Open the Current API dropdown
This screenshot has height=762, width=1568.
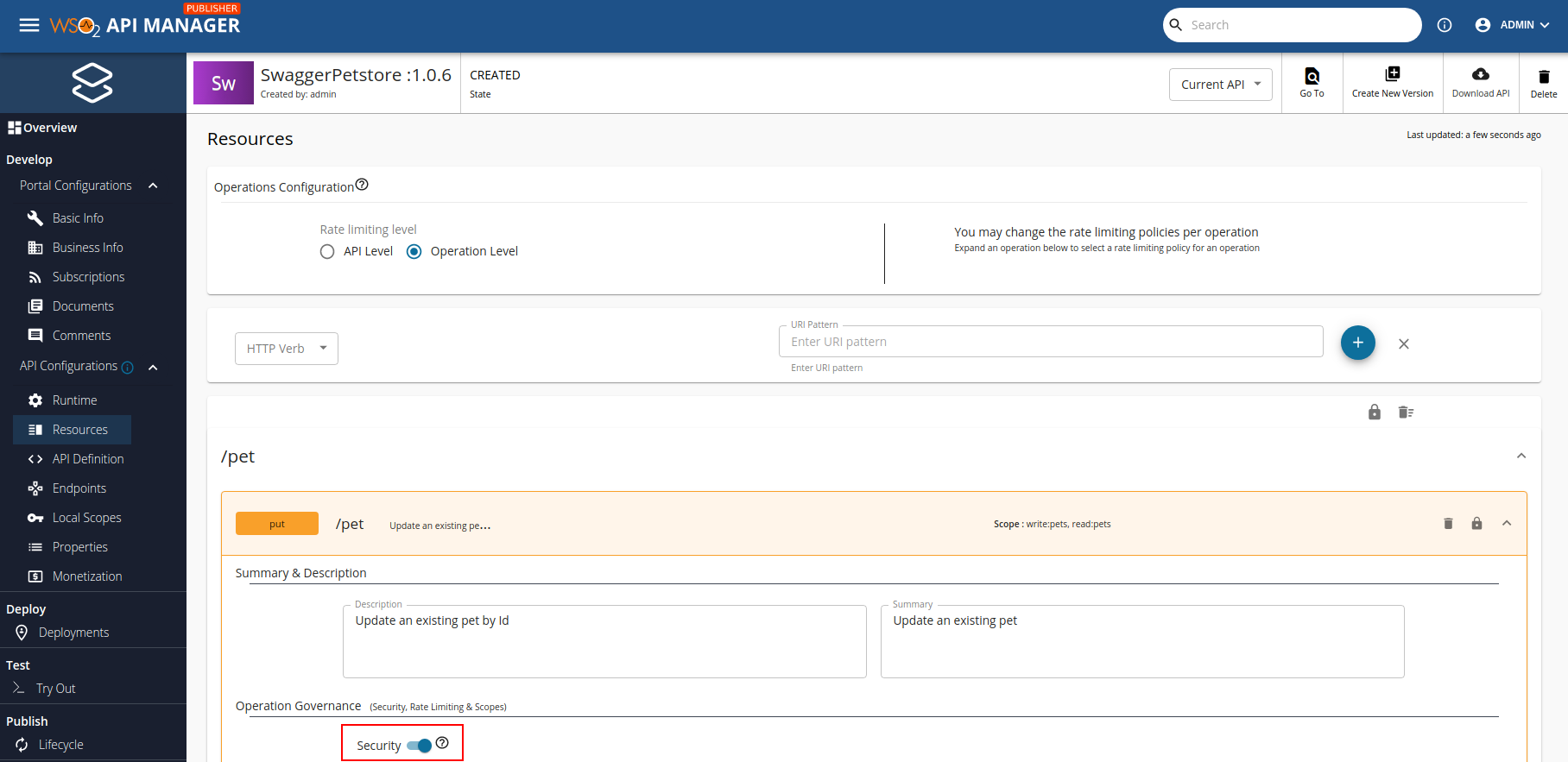tap(1220, 85)
